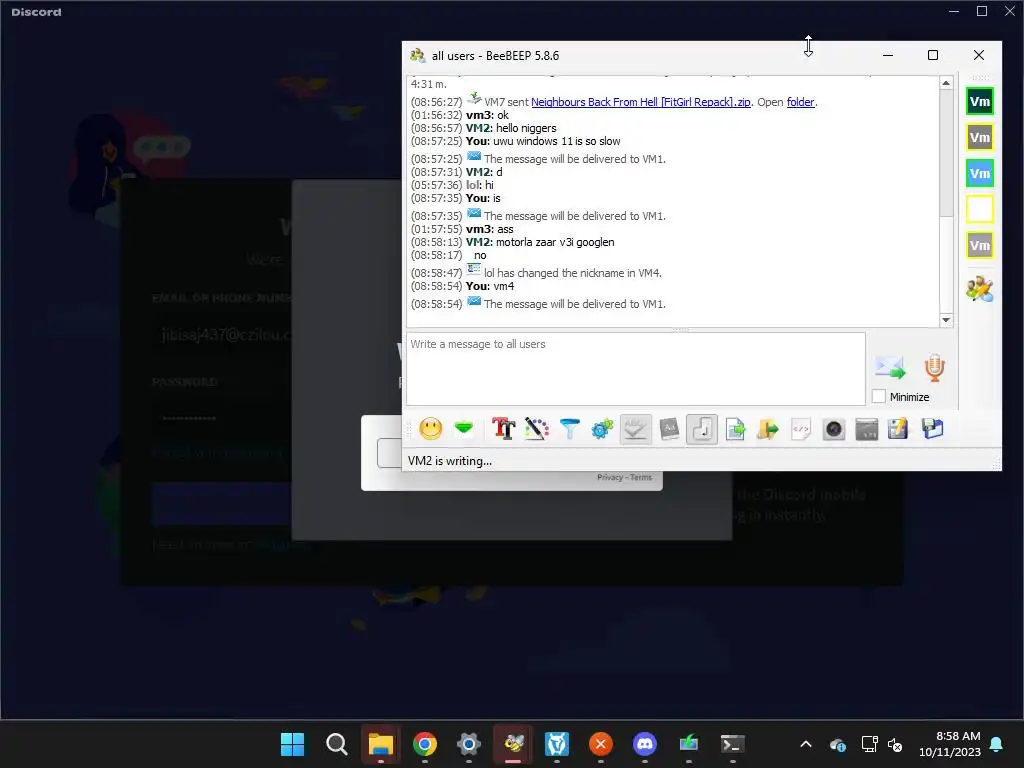Click the 'You: vm4' chat message
The height and width of the screenshot is (768, 1024).
[462, 286]
